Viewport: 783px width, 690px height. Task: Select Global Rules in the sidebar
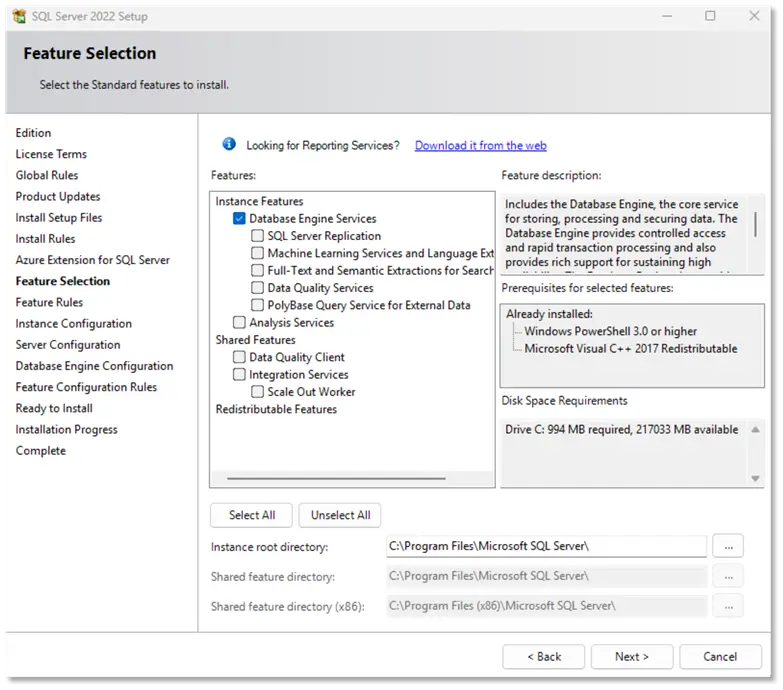(x=47, y=175)
